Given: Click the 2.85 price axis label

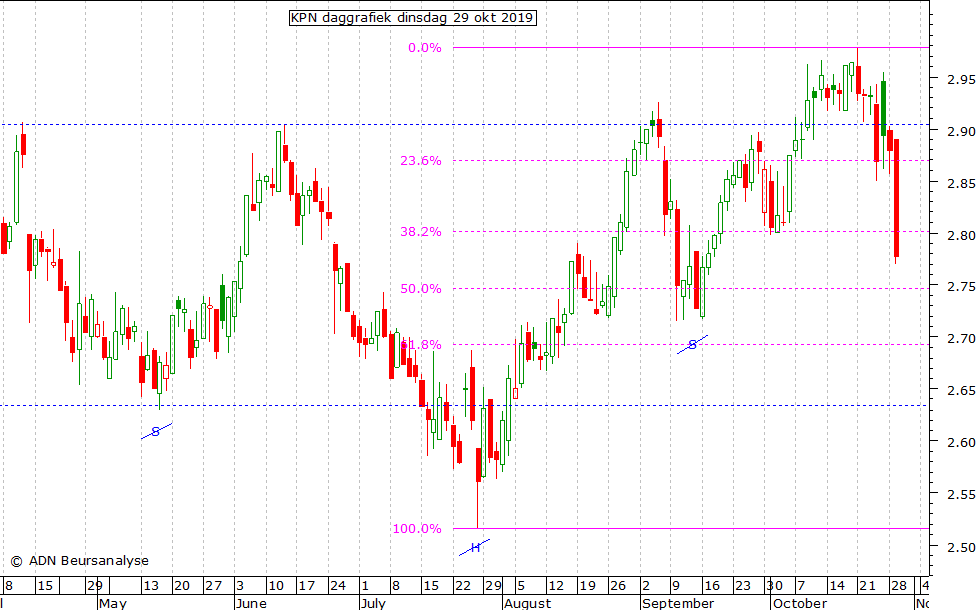Looking at the screenshot, I should [x=961, y=184].
